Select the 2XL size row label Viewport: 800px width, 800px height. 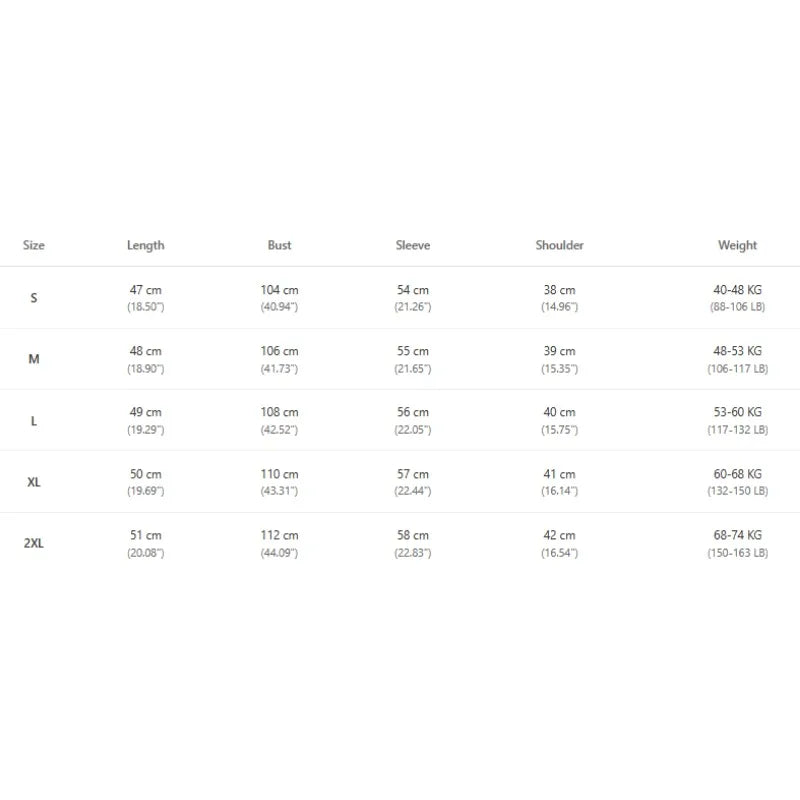pos(34,544)
